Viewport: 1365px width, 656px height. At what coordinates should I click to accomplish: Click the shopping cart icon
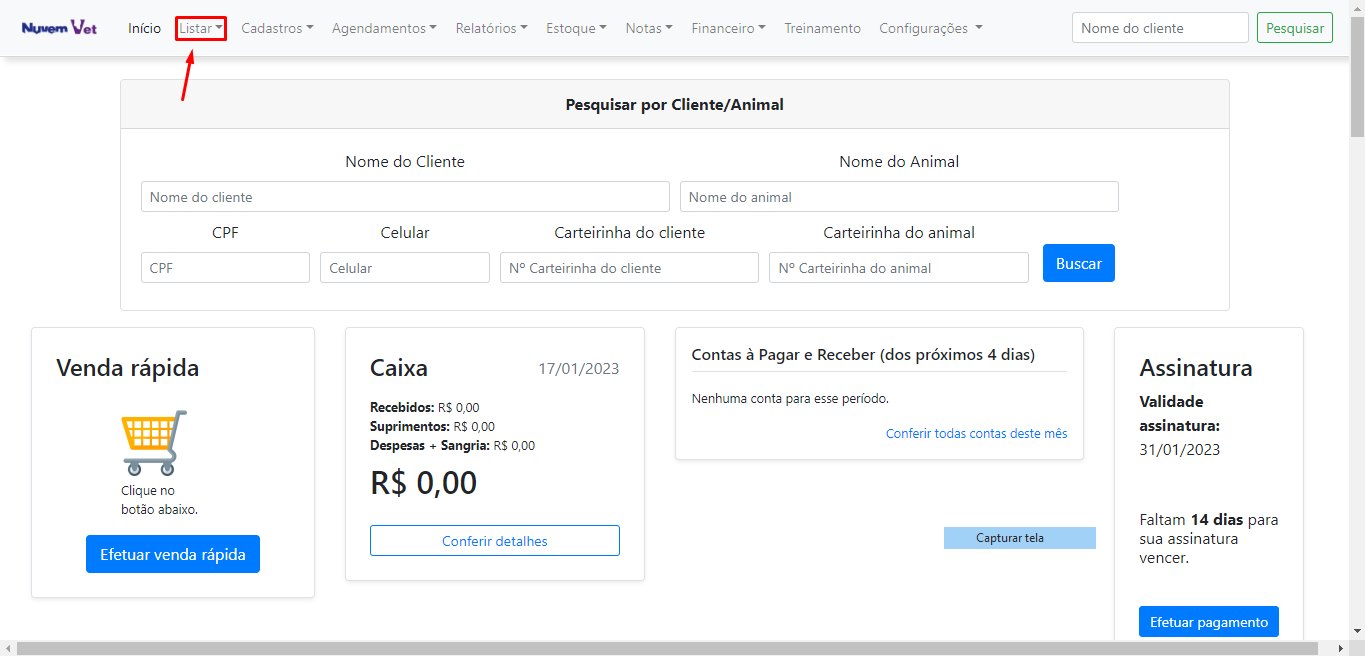coord(153,441)
